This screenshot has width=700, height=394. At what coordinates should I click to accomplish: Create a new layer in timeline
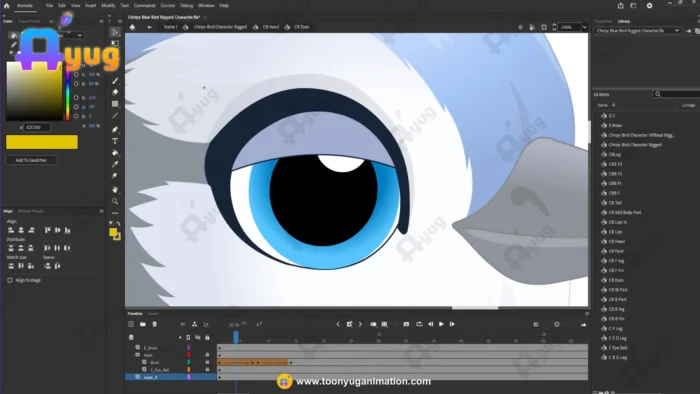tap(131, 324)
